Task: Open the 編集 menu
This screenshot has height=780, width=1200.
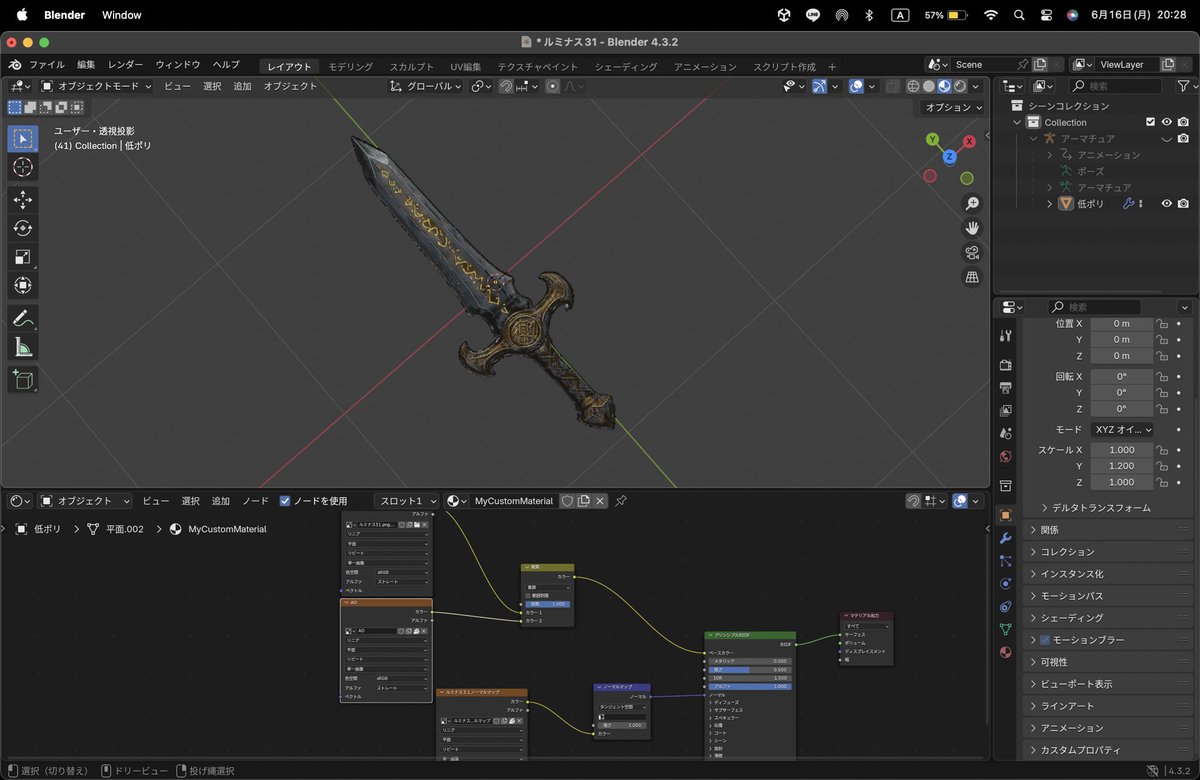Action: [87, 66]
